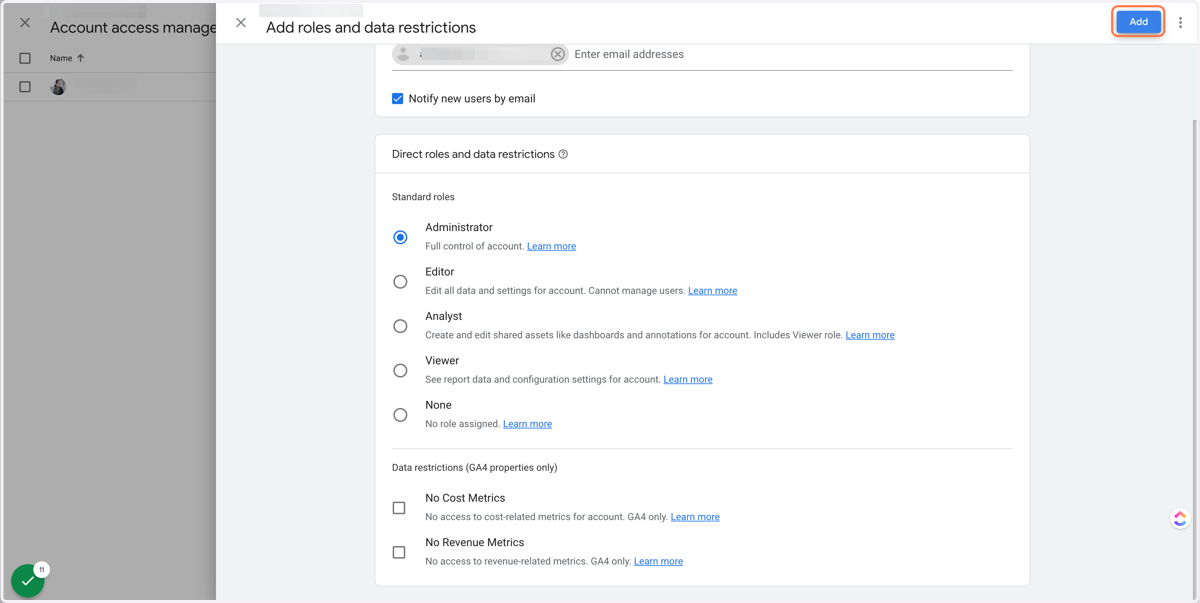Uncheck Notify new users by email

tap(398, 99)
